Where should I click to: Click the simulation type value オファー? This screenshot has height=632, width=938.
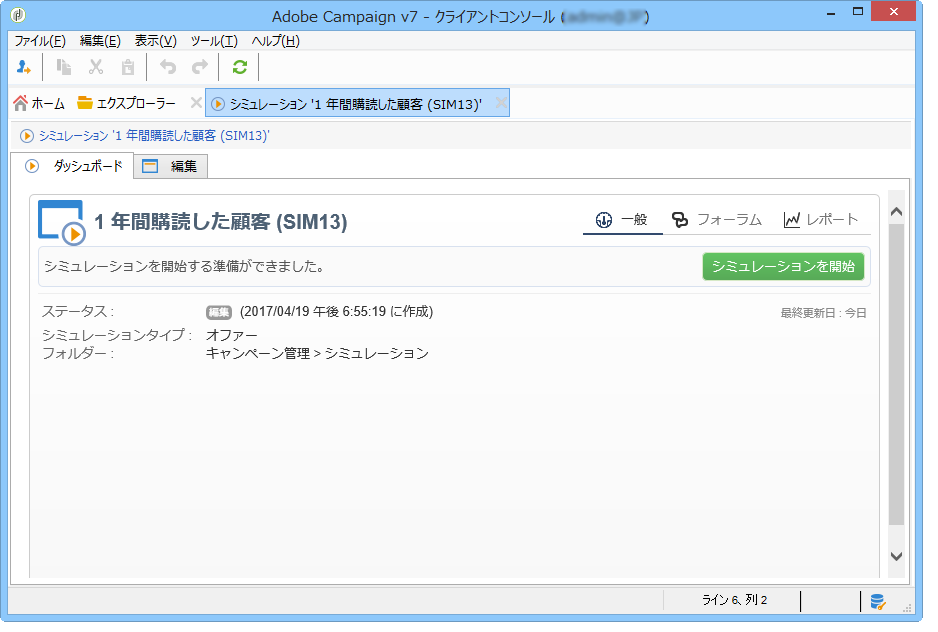point(232,335)
